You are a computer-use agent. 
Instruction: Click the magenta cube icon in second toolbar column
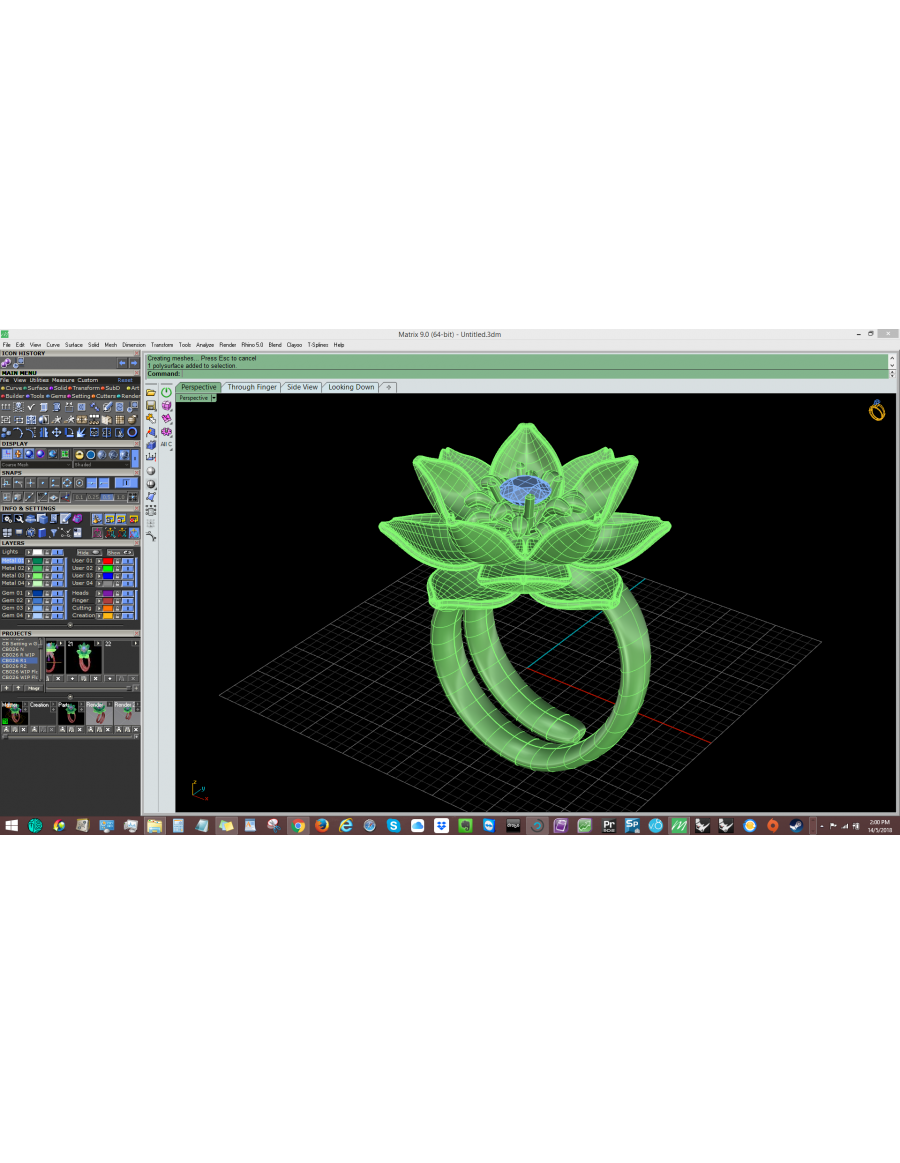click(166, 405)
